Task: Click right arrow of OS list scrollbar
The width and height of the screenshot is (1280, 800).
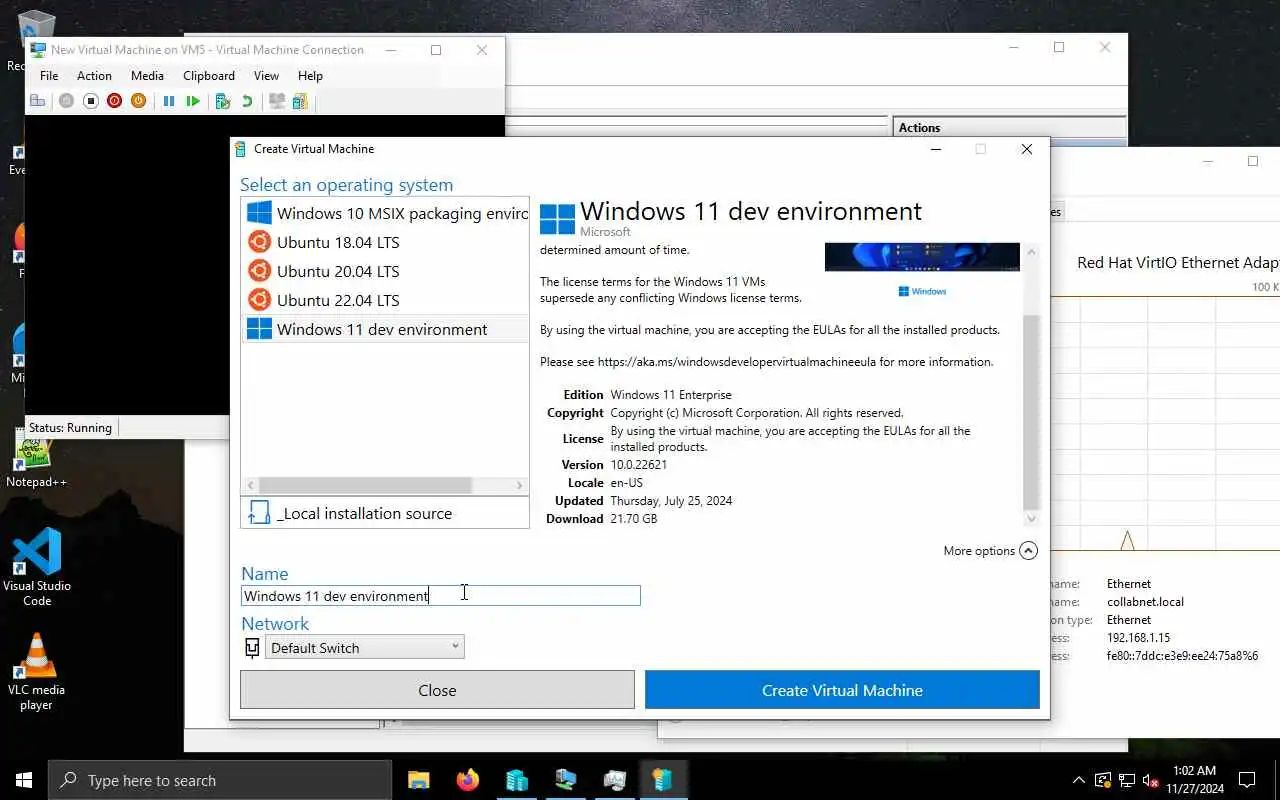Action: (519, 485)
